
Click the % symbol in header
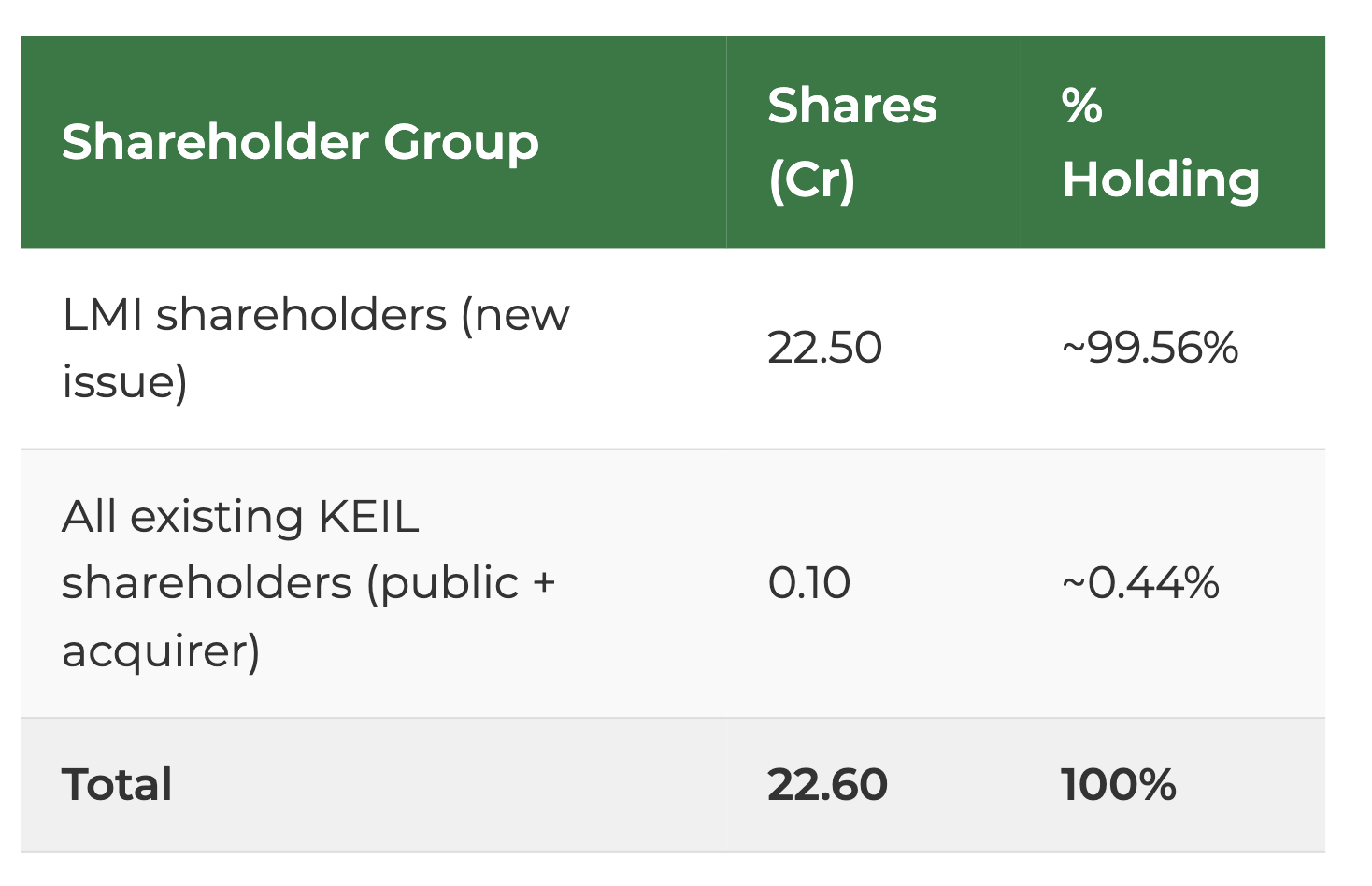1082,106
